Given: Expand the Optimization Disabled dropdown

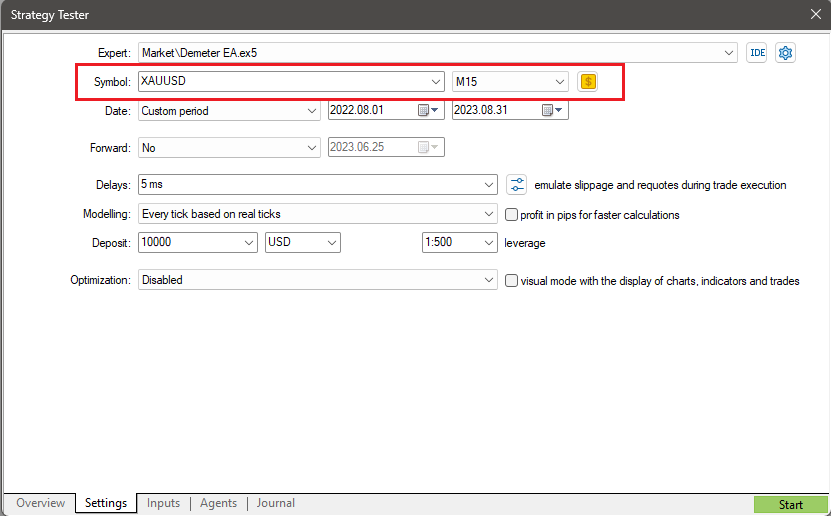Looking at the screenshot, I should 489,280.
